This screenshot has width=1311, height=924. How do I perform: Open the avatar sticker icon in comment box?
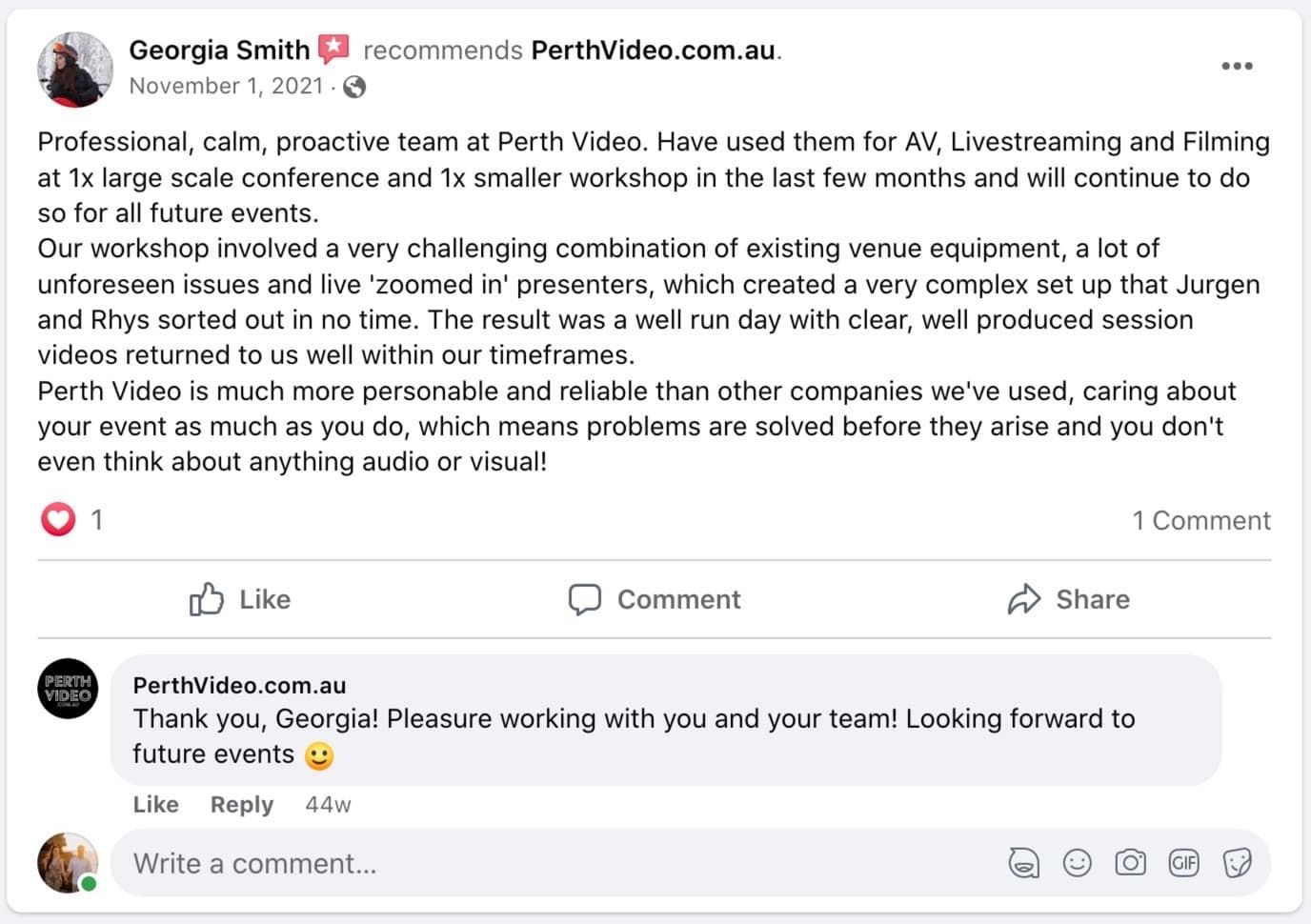click(x=1023, y=863)
